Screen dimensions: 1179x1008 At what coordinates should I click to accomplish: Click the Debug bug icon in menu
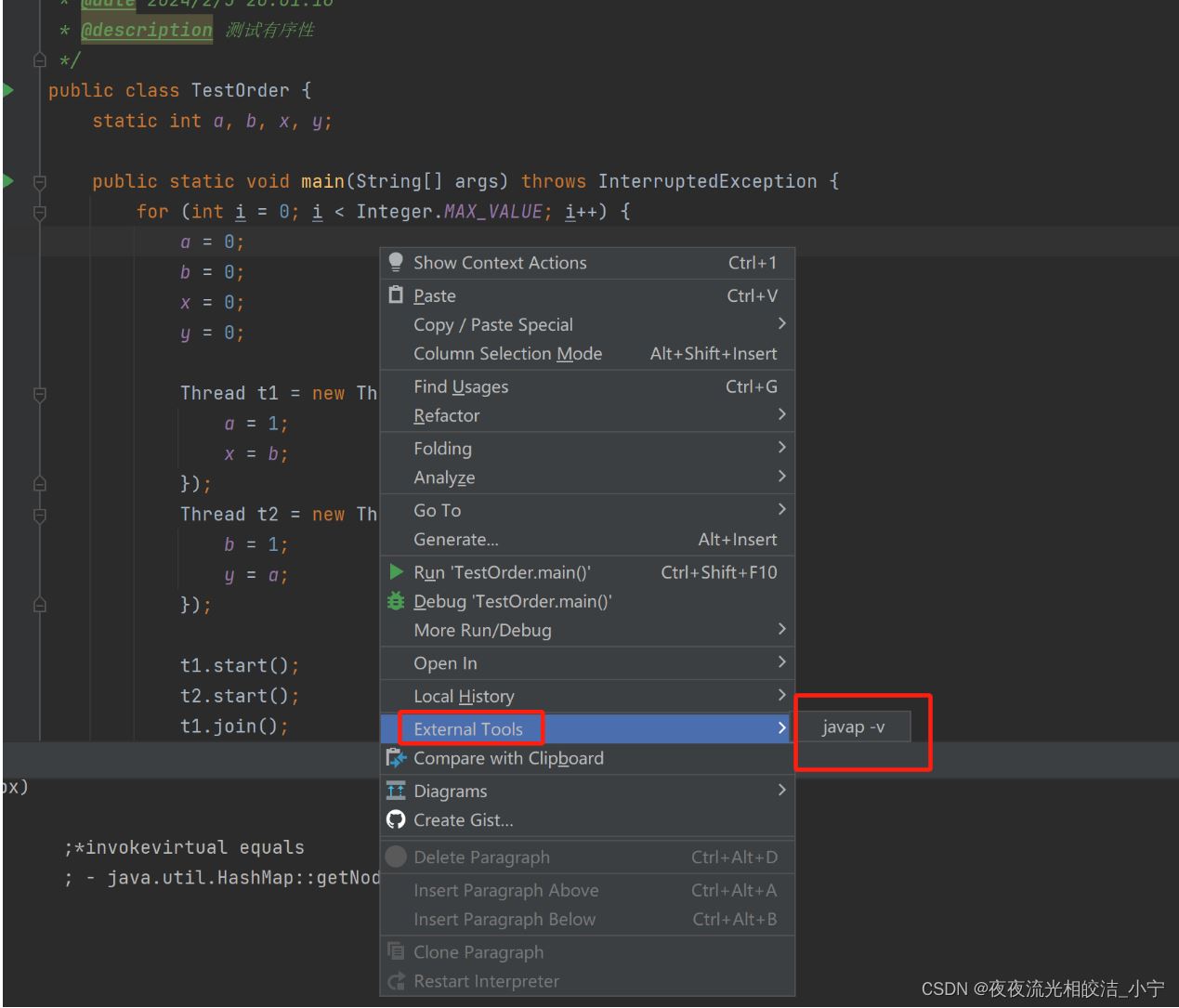point(396,601)
